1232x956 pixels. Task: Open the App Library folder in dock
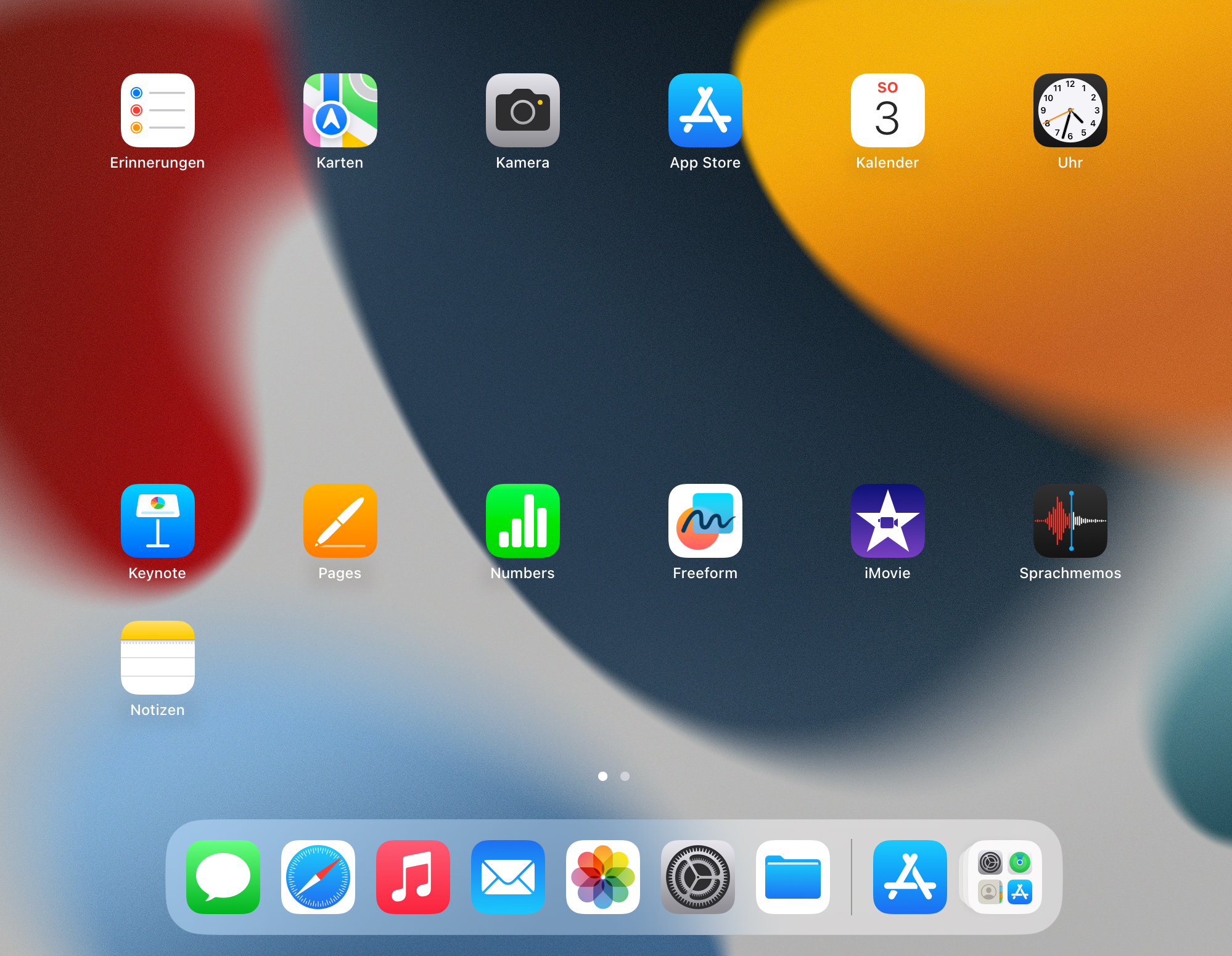(x=1004, y=876)
